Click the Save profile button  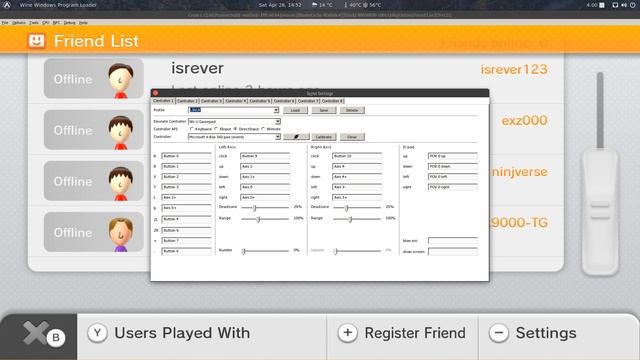(324, 110)
